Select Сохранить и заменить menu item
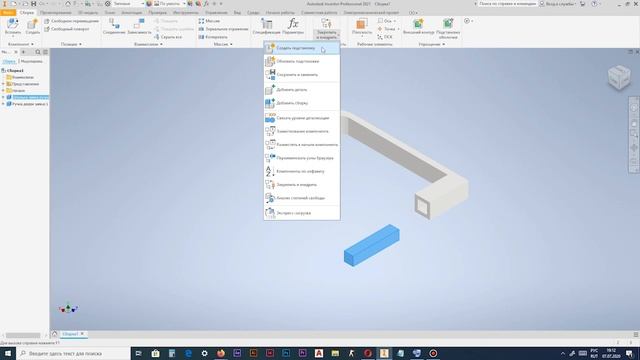This screenshot has height=360, width=640. point(302,75)
